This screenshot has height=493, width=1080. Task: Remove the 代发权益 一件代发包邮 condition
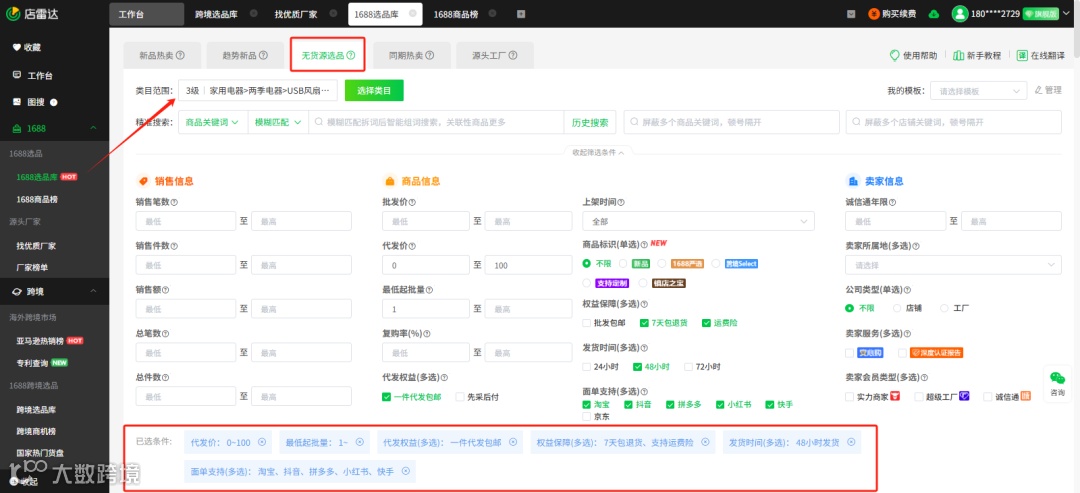(512, 442)
